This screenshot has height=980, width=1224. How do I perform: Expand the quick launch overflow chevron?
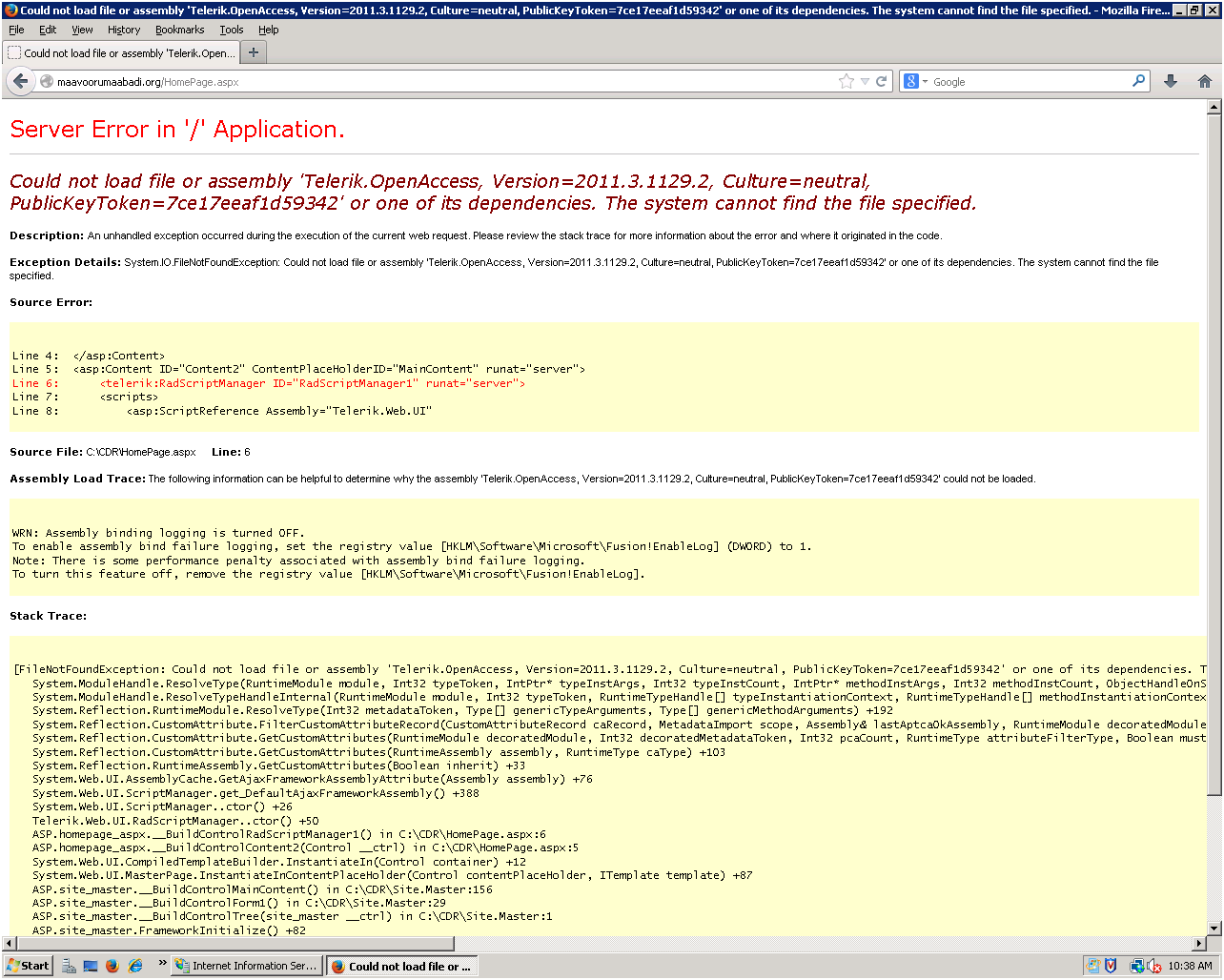tap(162, 963)
